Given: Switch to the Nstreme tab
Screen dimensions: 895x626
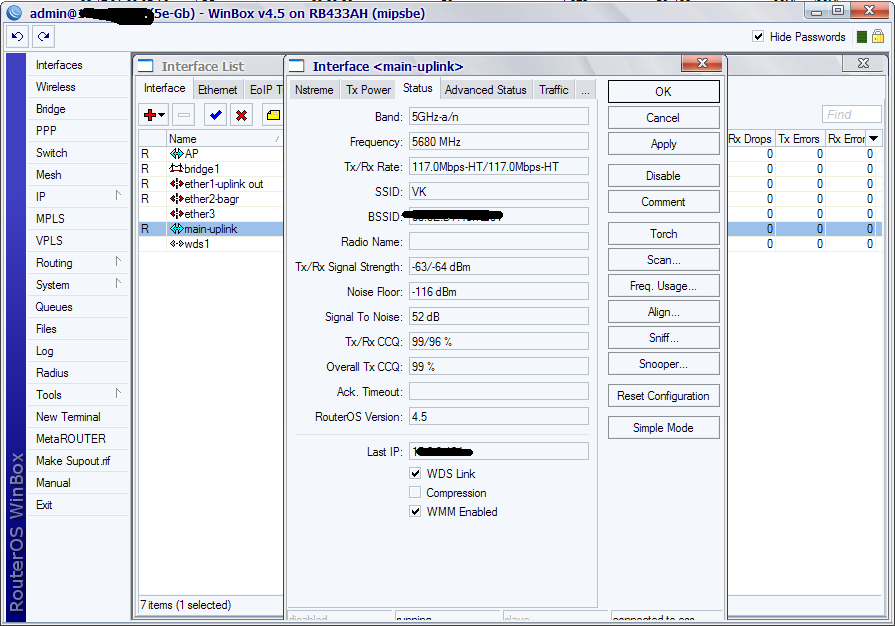Looking at the screenshot, I should (314, 90).
